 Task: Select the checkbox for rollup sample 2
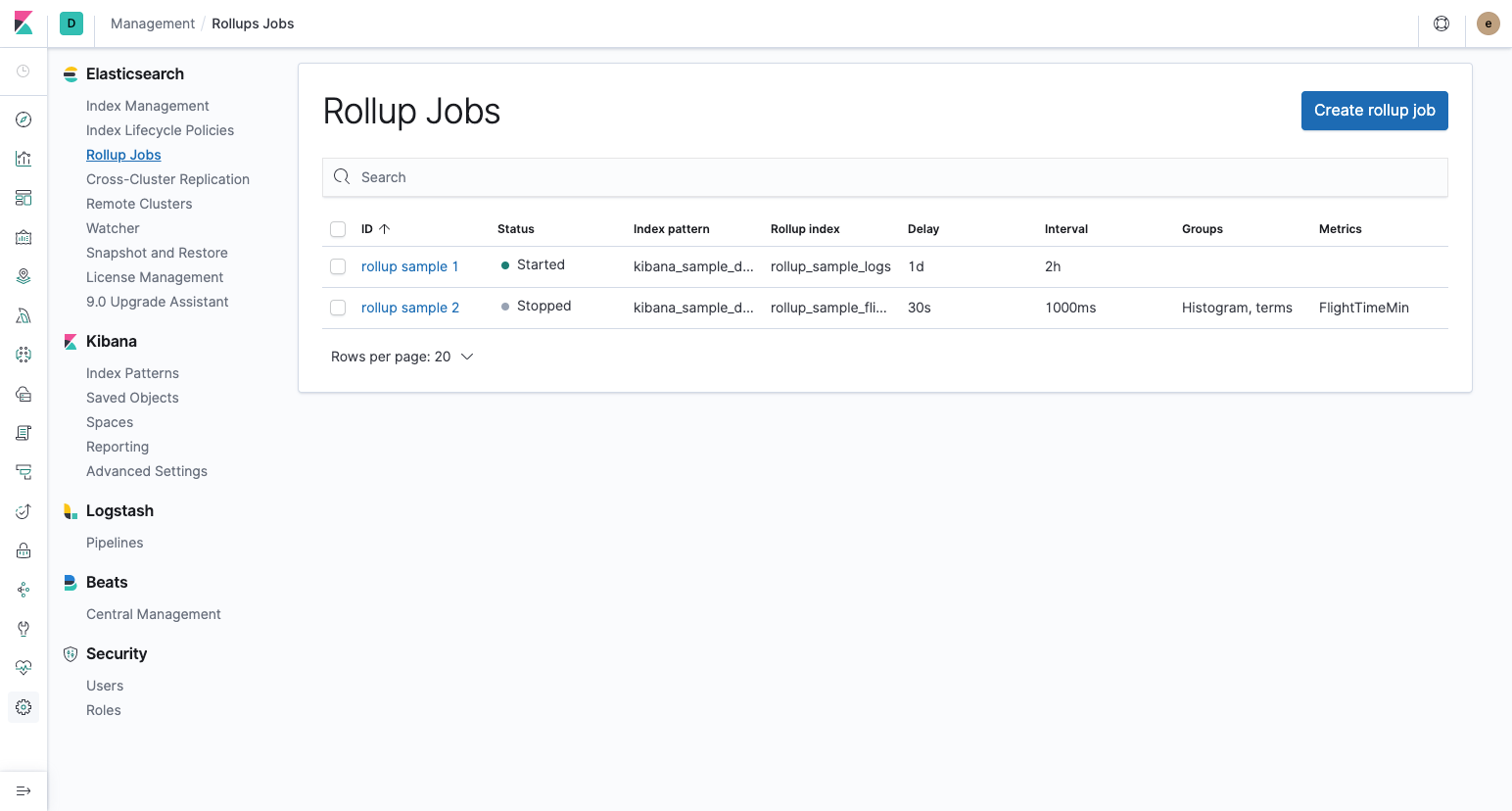[x=338, y=307]
